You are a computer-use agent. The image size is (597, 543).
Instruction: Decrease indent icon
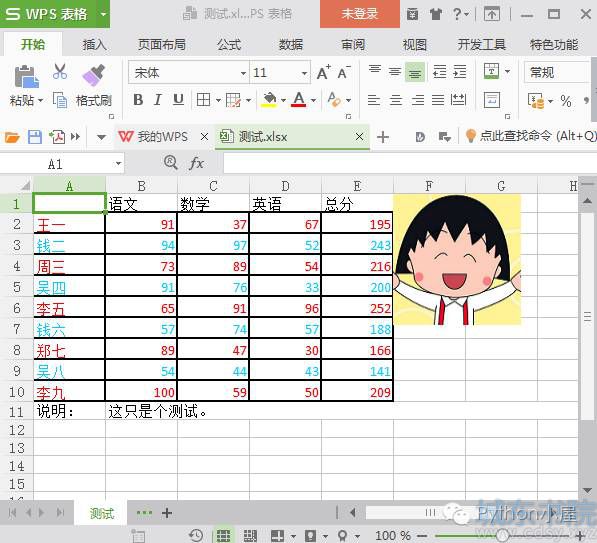tap(439, 72)
